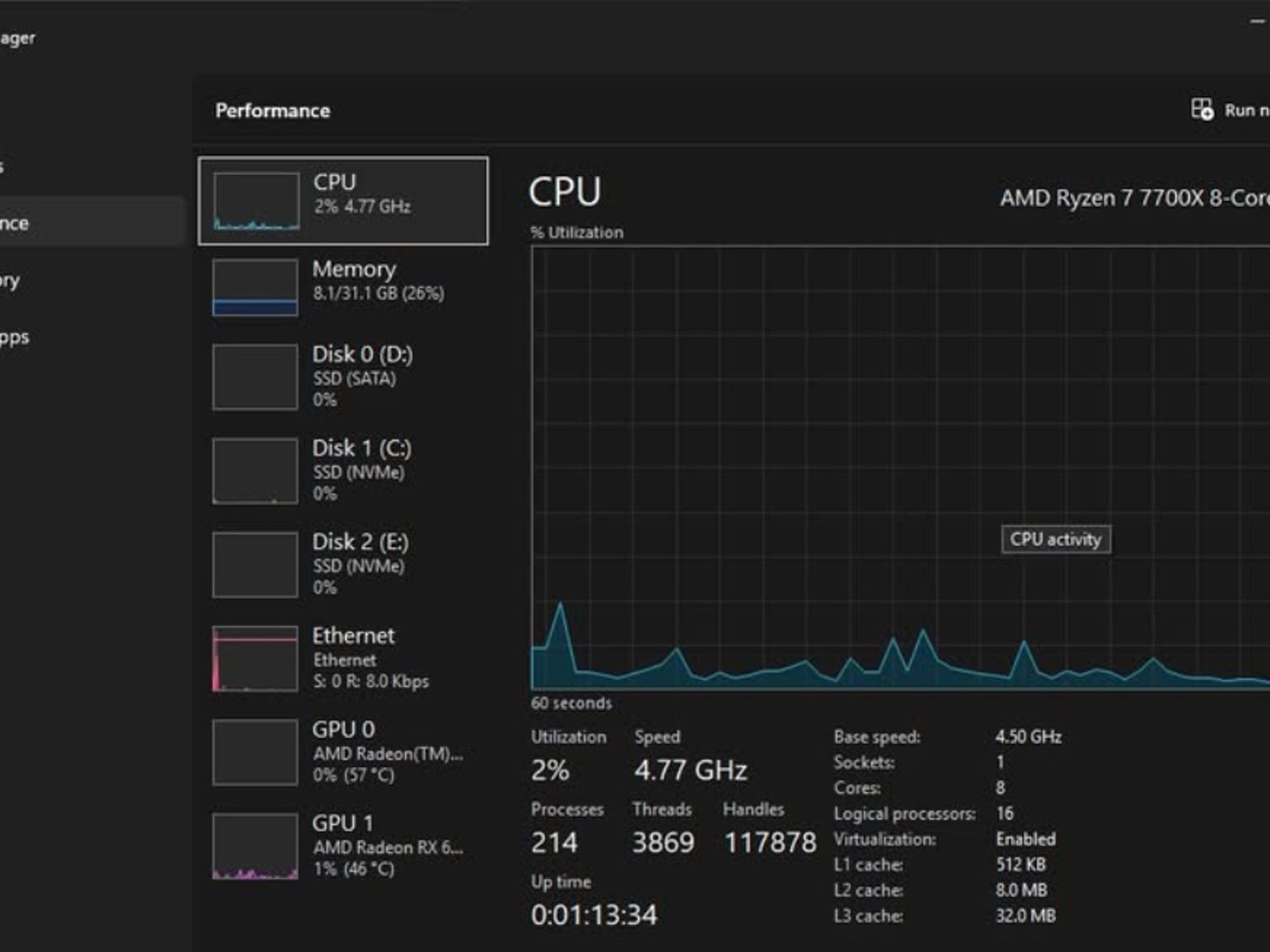
Task: Click the Run new task icon
Action: [1202, 110]
